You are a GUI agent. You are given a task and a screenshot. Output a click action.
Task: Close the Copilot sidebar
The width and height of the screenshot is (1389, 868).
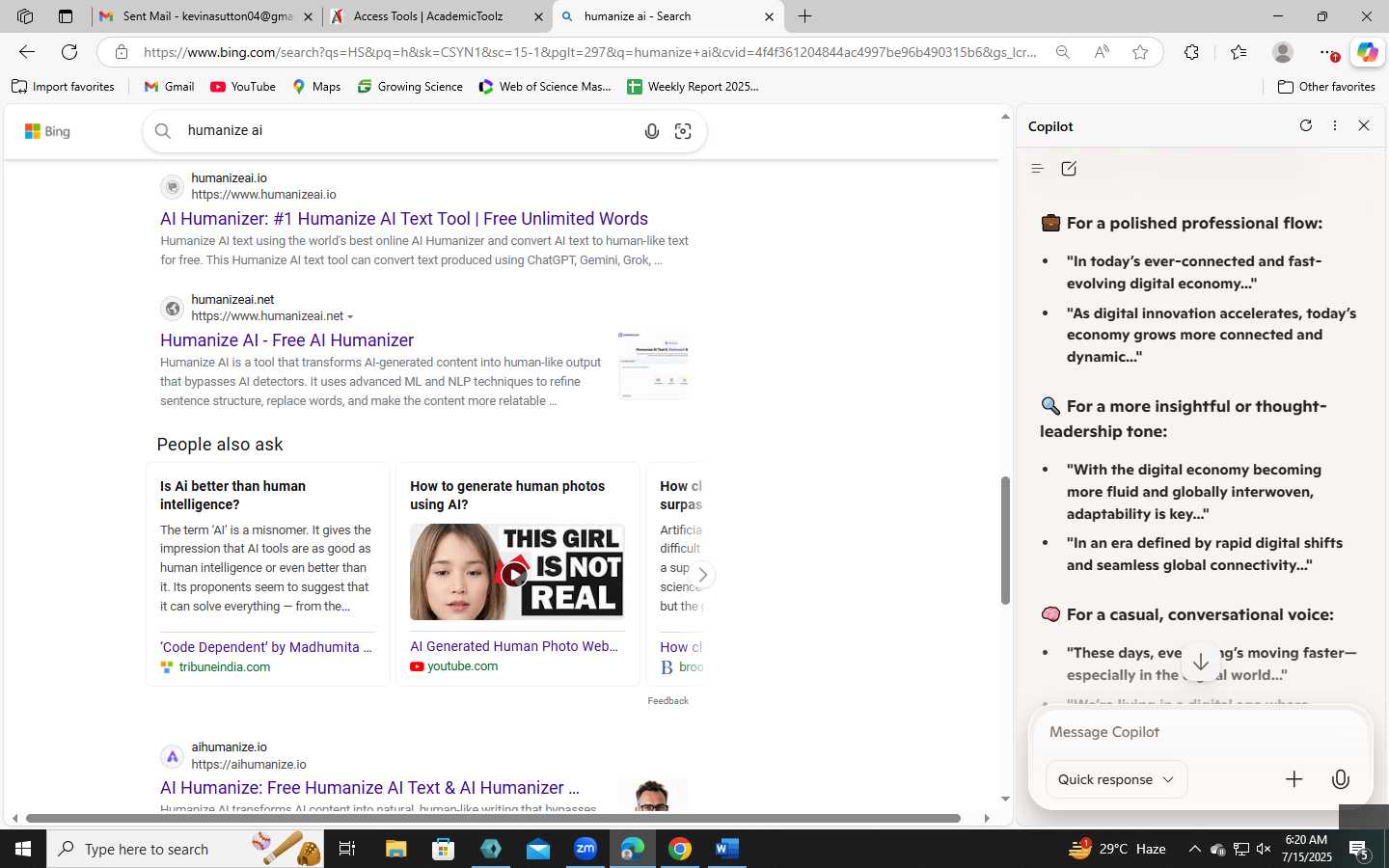1364,125
